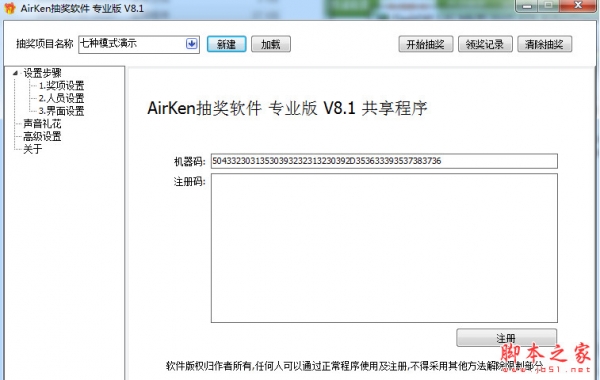Select 3.界面设置 in the tree
The width and height of the screenshot is (600, 380).
click(x=61, y=111)
